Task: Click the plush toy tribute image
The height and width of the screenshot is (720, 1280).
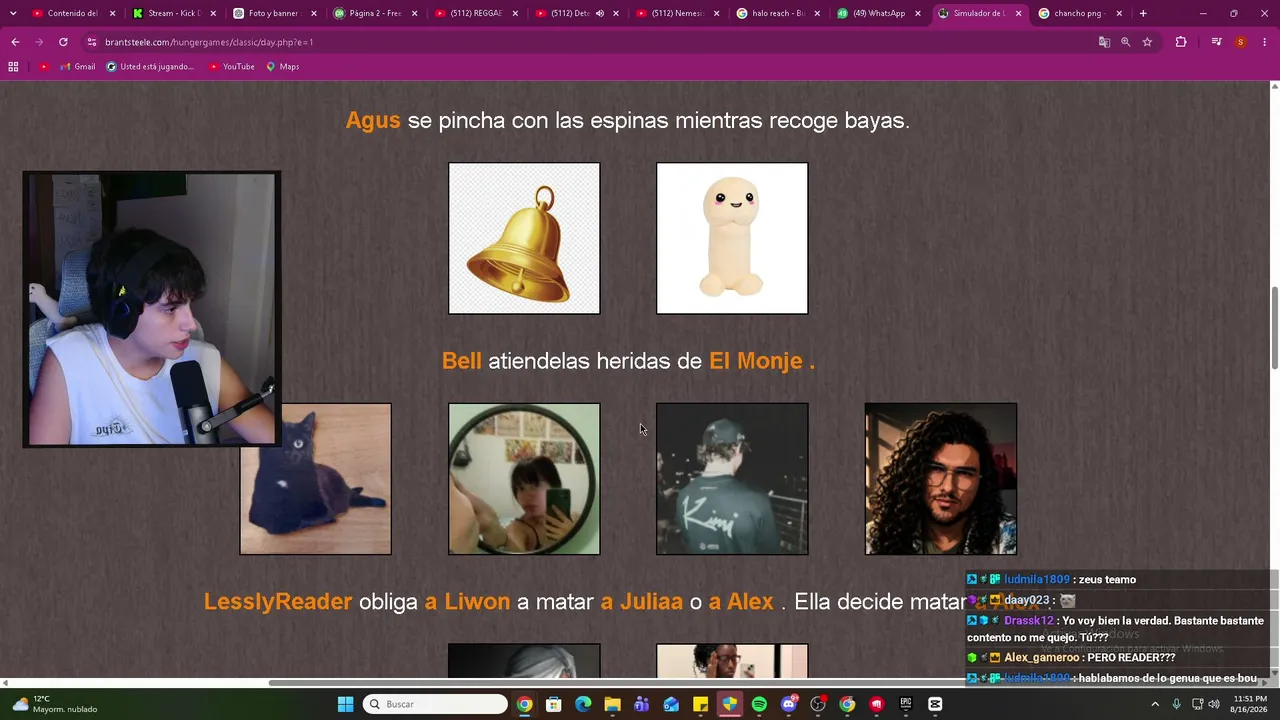Action: [732, 238]
